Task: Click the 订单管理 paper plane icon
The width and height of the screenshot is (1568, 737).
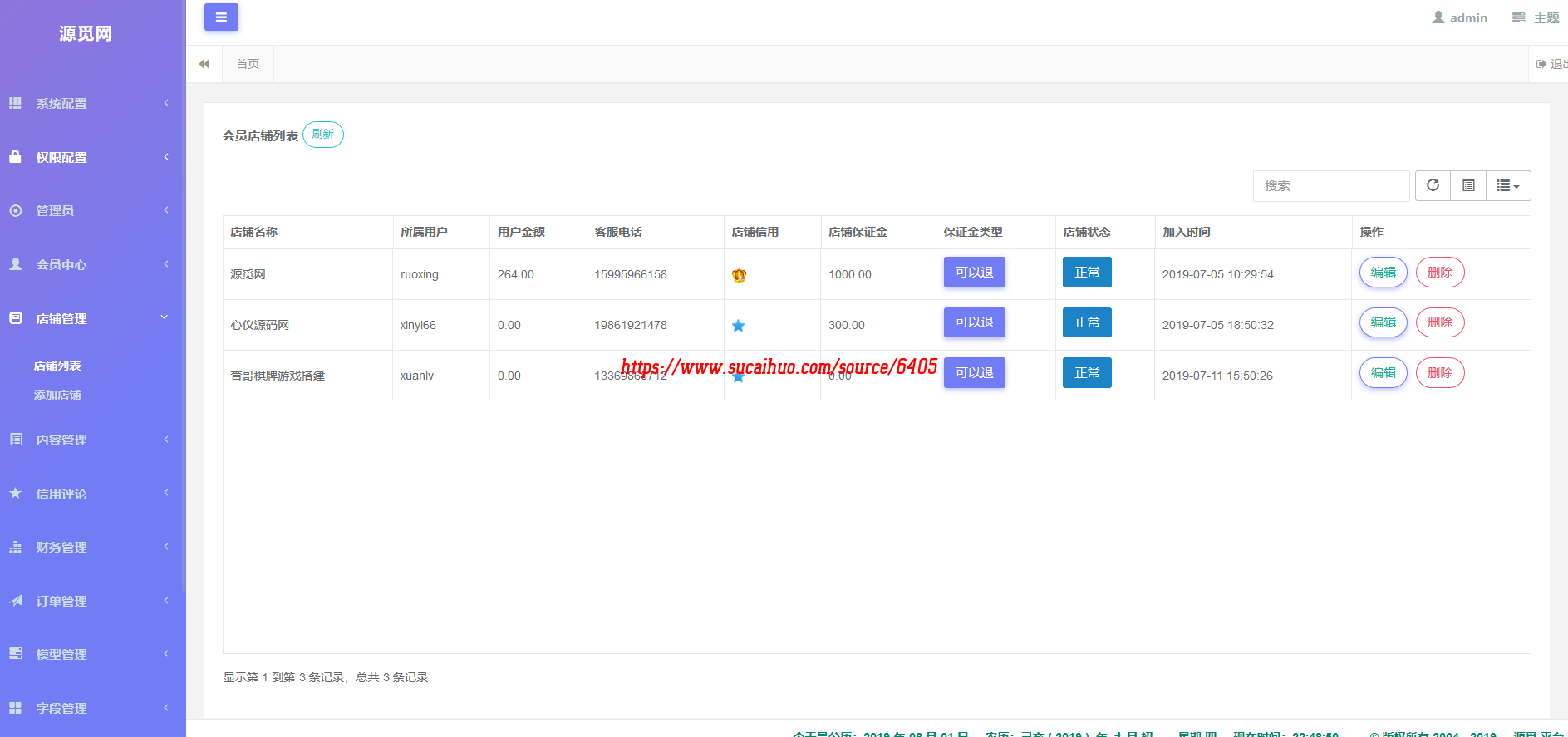Action: pyautogui.click(x=15, y=600)
